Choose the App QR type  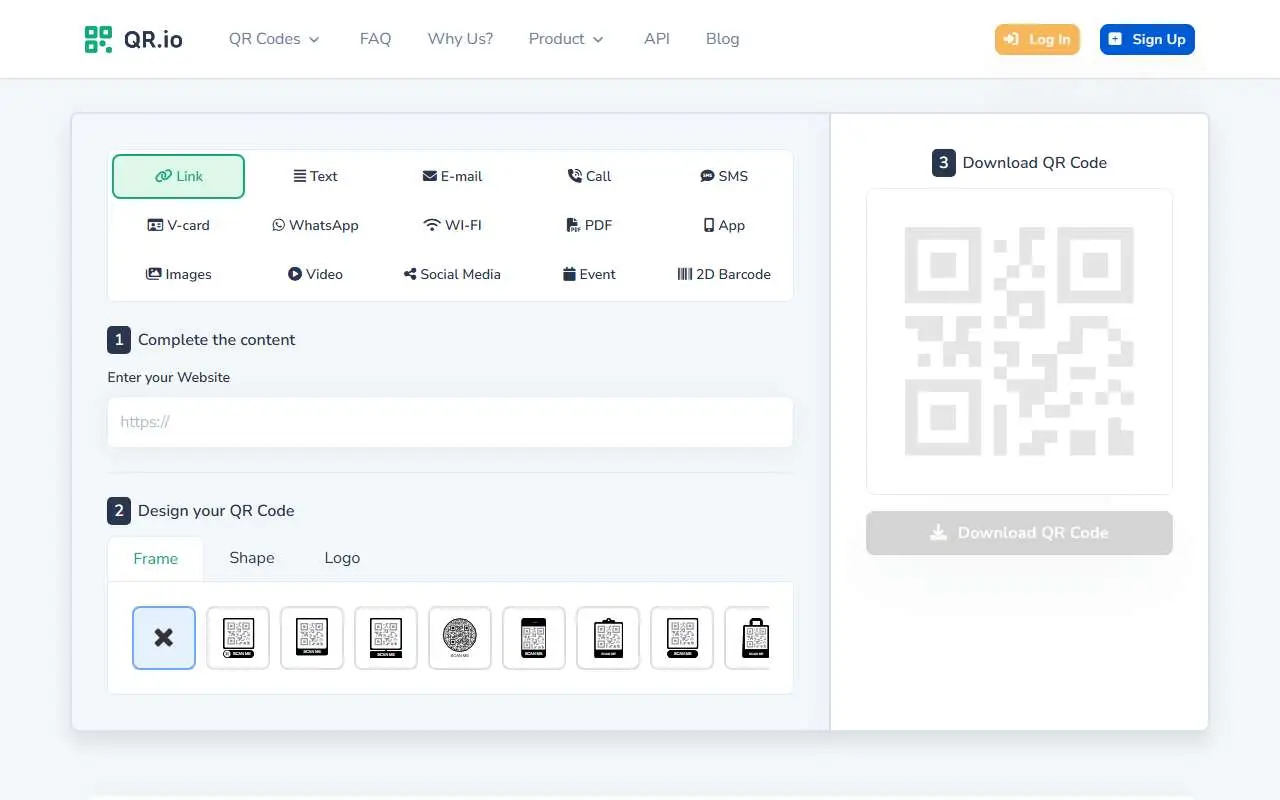point(724,225)
